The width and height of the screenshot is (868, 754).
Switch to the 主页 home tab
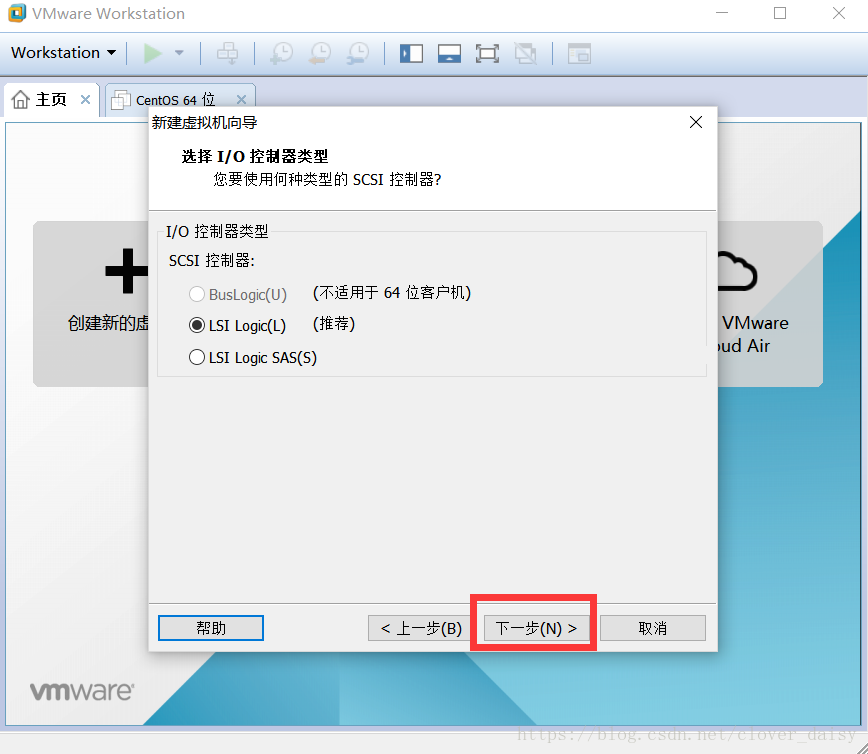51,100
